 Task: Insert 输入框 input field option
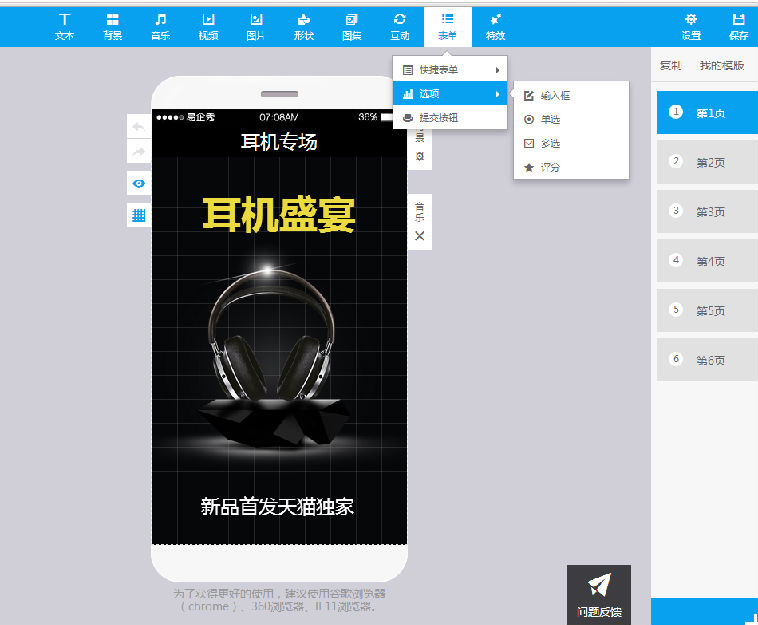click(x=571, y=96)
